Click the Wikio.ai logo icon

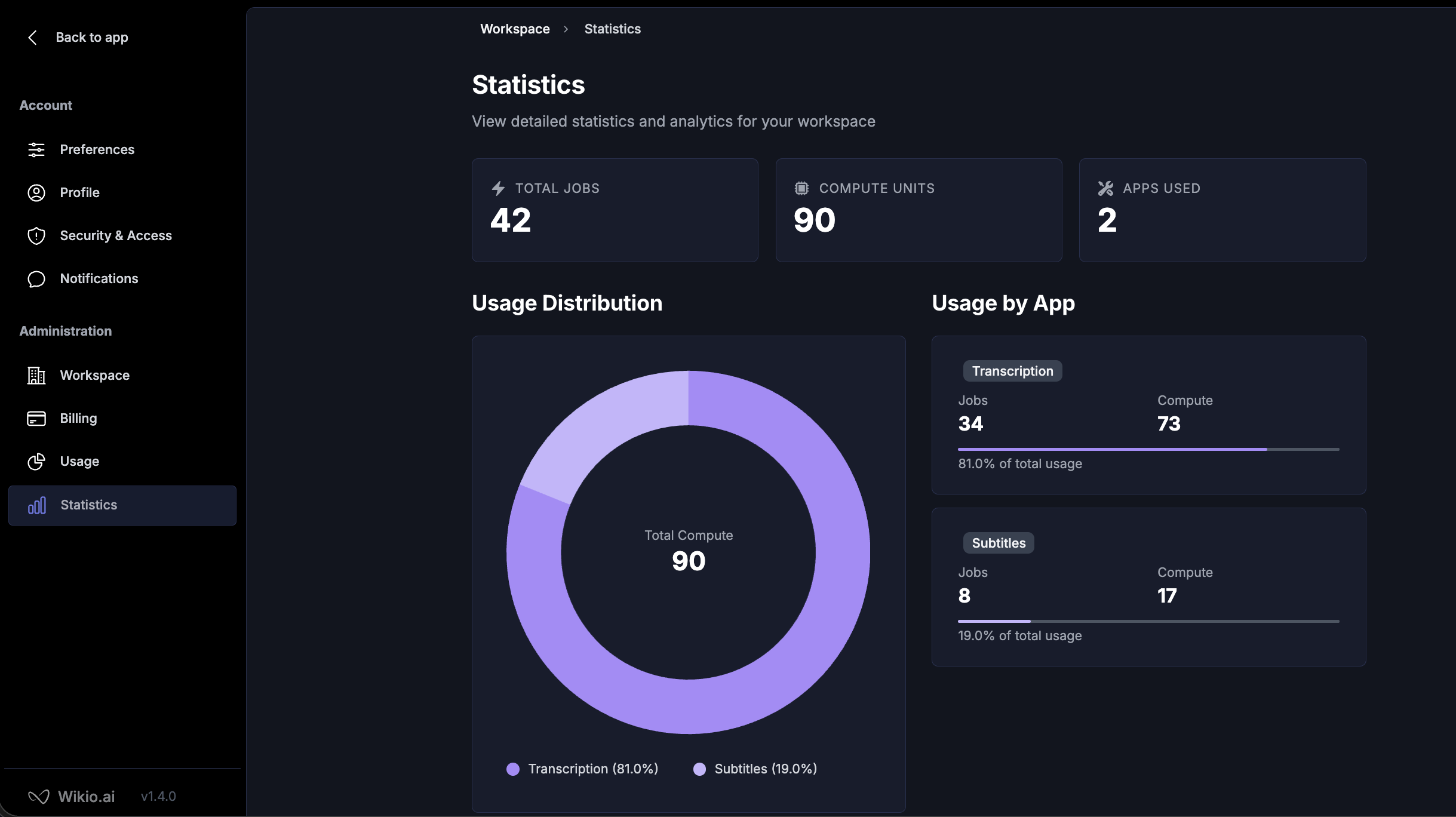click(x=39, y=796)
